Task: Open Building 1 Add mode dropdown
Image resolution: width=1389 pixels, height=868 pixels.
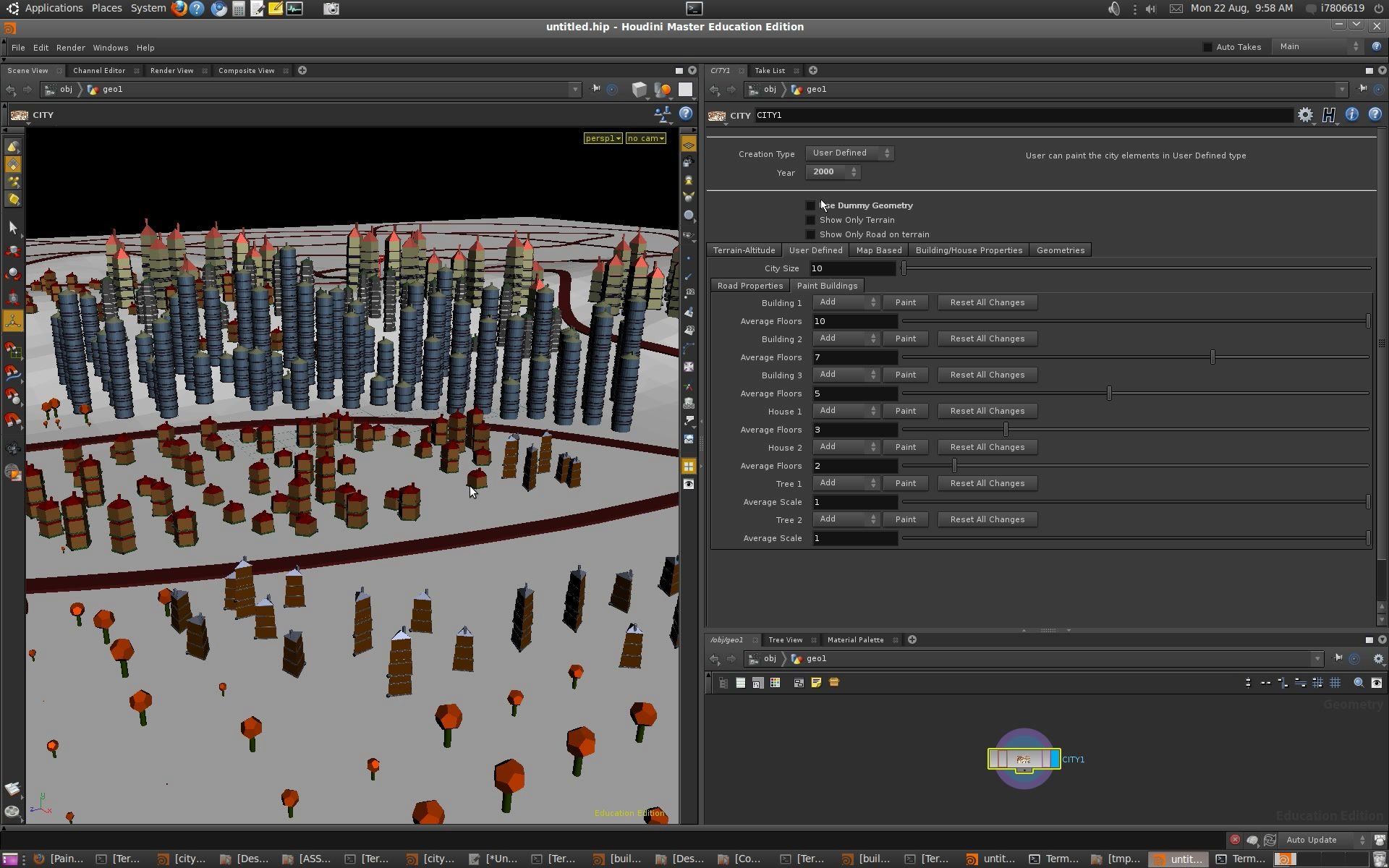Action: (x=846, y=302)
